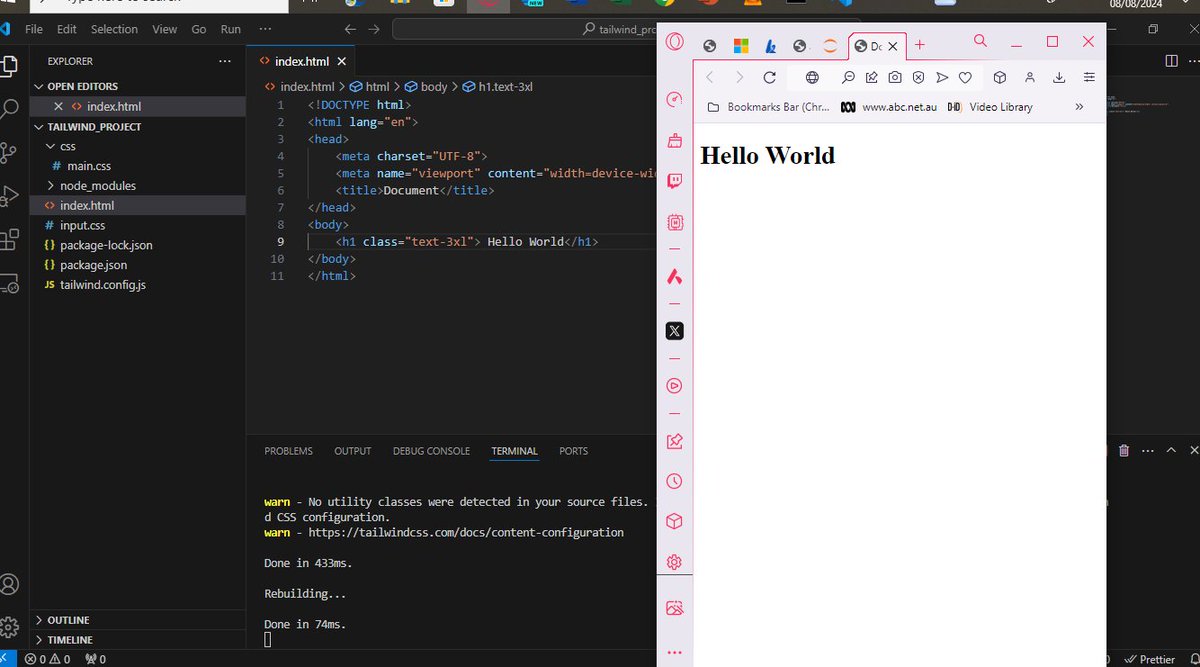Show more bookmarks with the double chevron
1200x667 pixels.
coord(1079,107)
